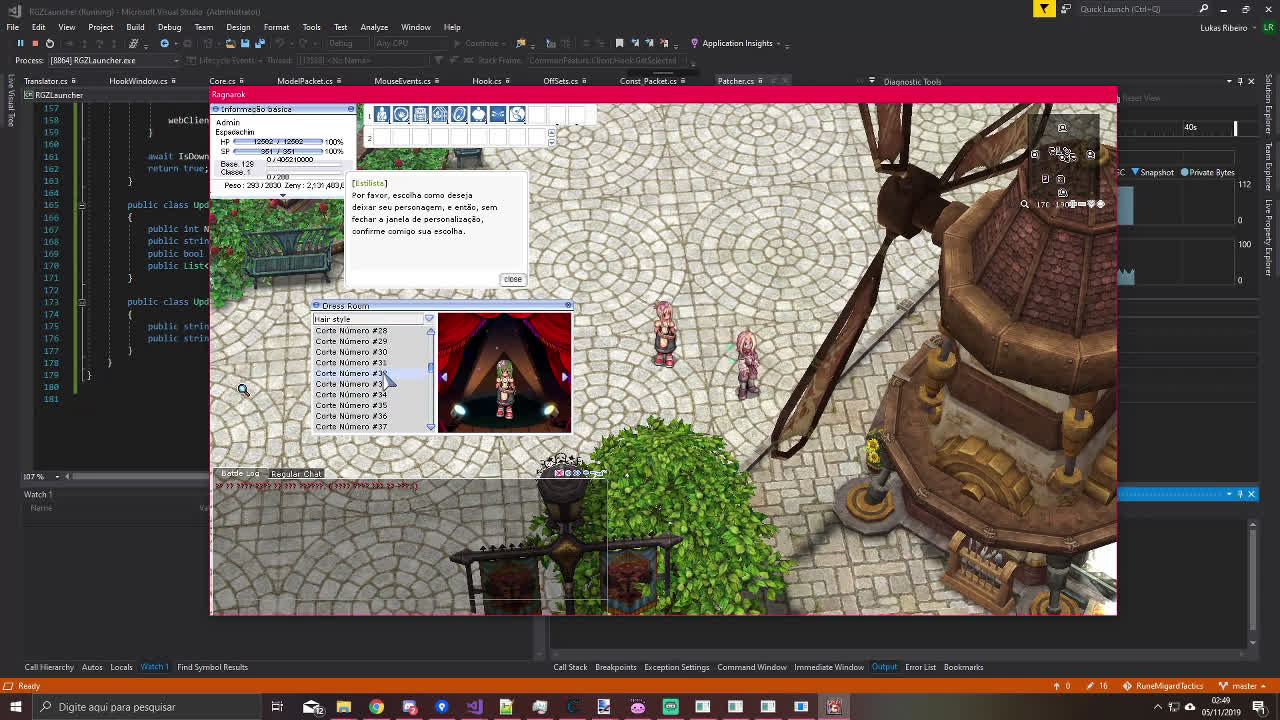This screenshot has width=1280, height=720.
Task: Click the minimap zoom magnifier icon
Action: [1024, 204]
